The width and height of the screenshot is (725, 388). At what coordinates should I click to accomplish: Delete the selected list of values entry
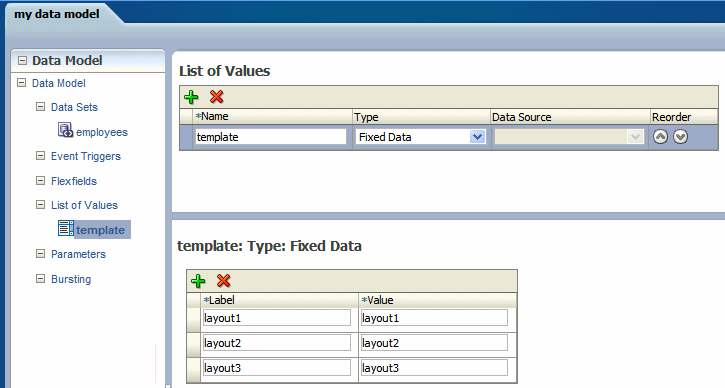pos(216,97)
